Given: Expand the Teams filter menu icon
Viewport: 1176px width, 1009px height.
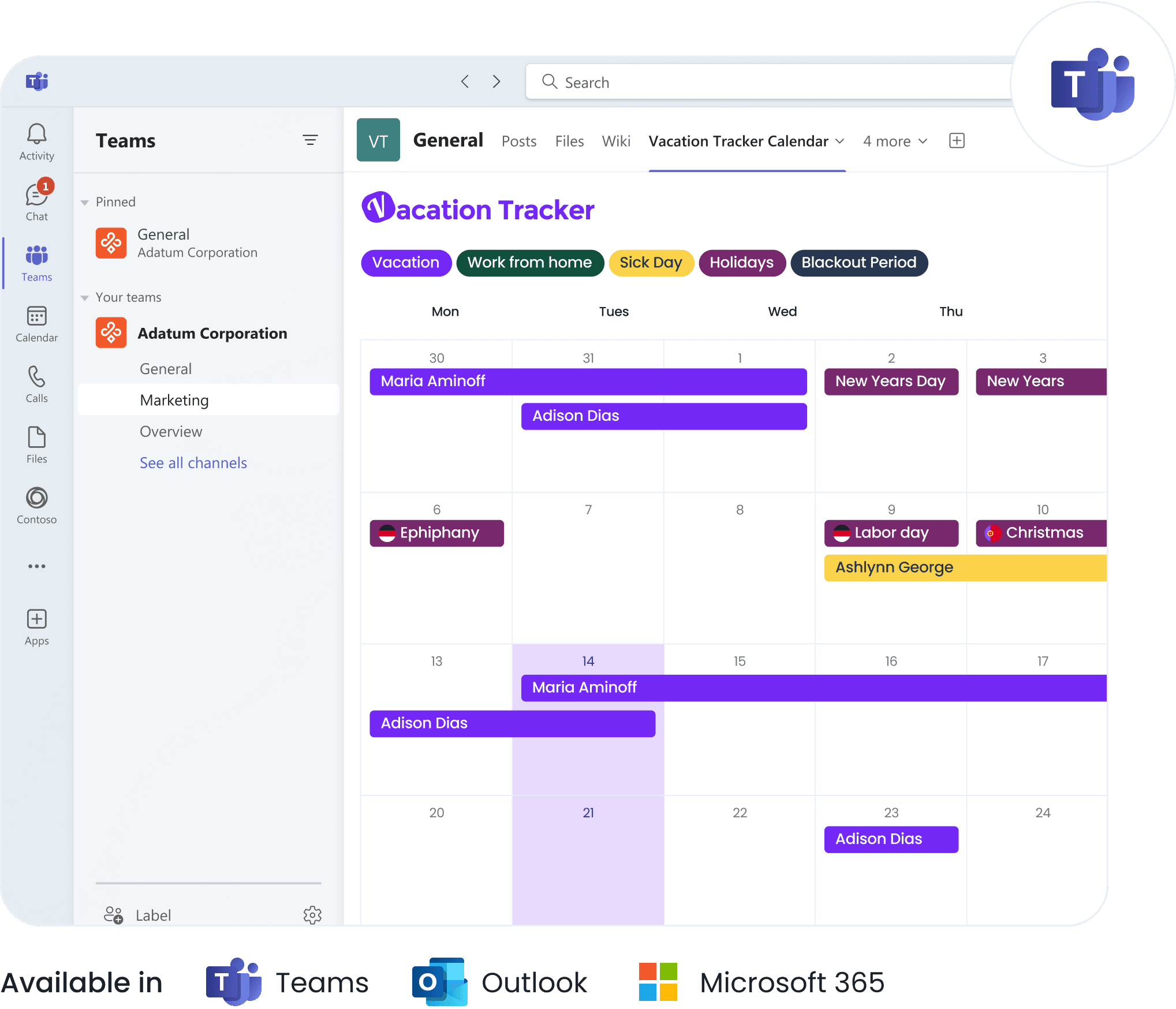Looking at the screenshot, I should point(312,140).
